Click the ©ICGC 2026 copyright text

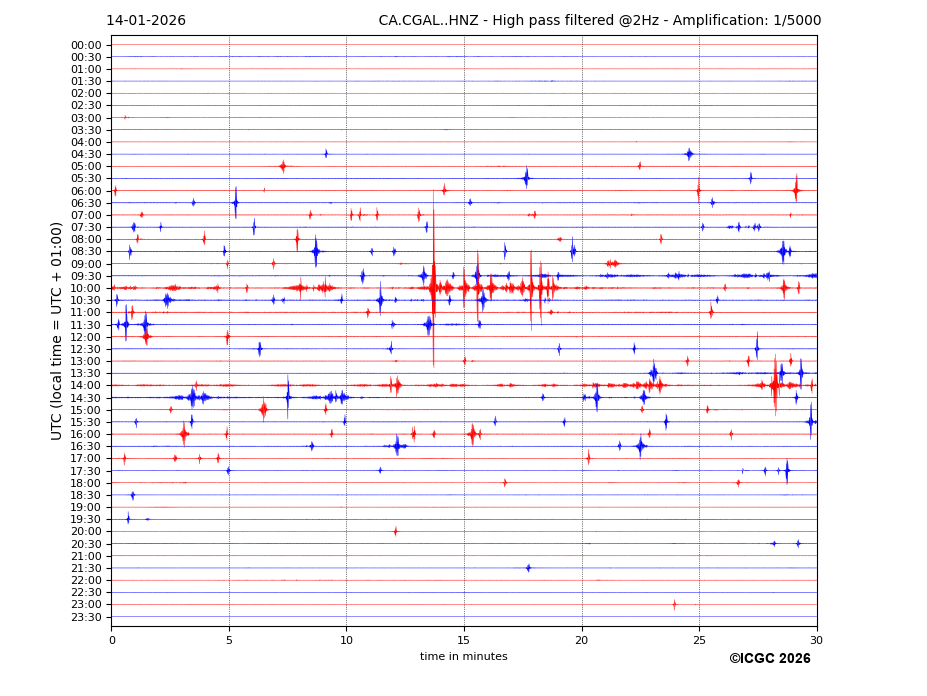(x=769, y=659)
